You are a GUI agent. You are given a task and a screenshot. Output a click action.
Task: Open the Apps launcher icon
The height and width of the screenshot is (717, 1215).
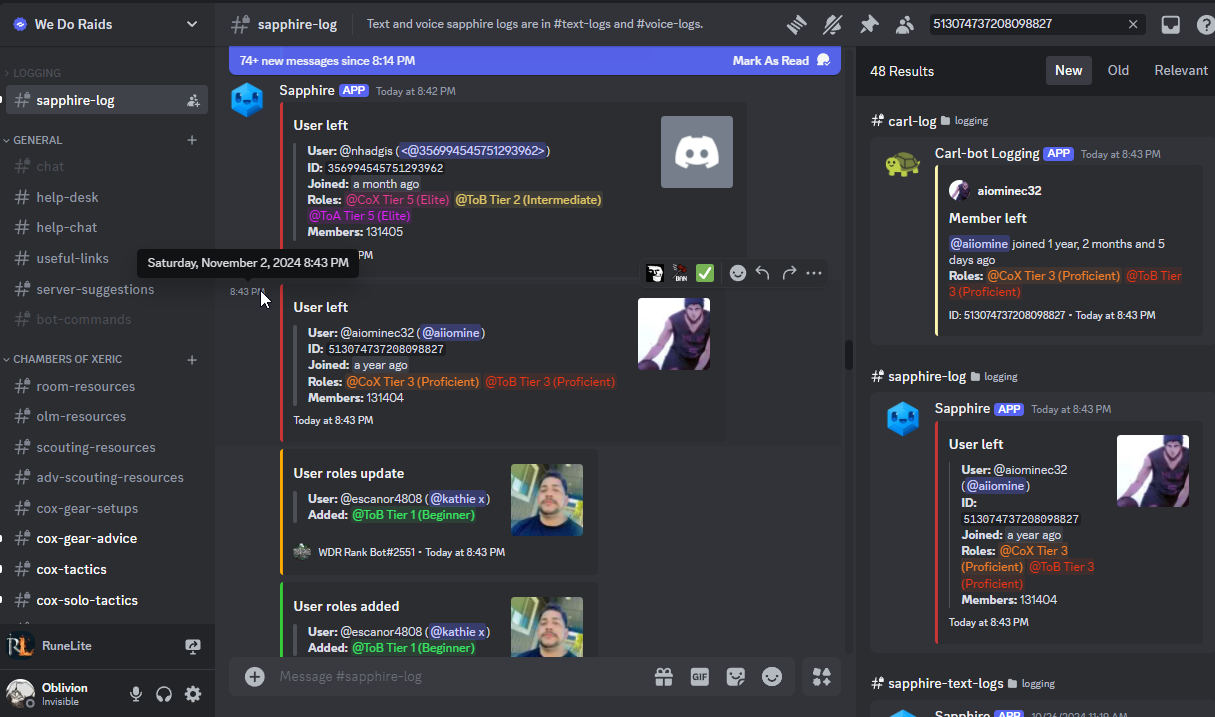pos(822,677)
